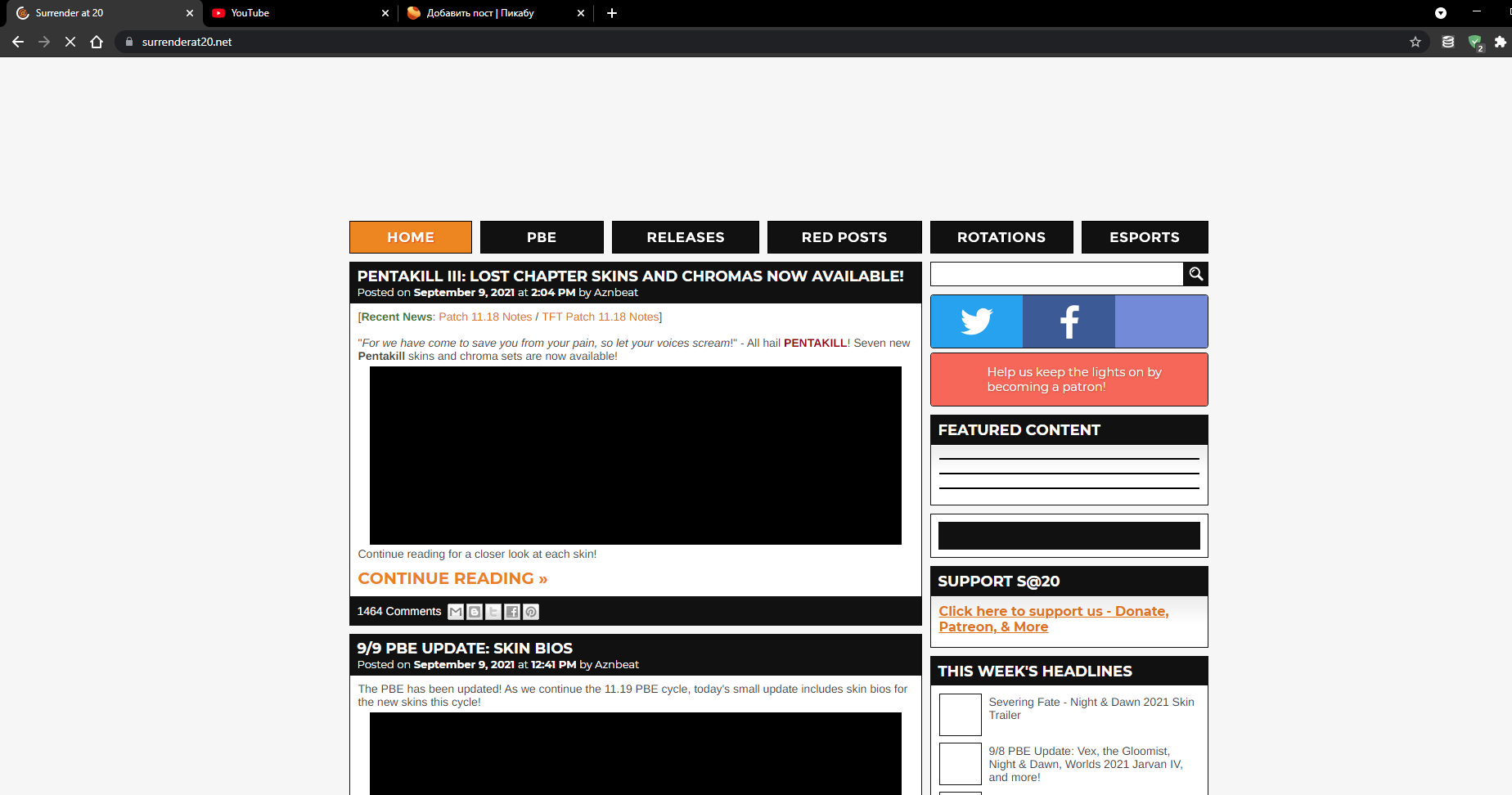
Task: Share Pentakill post to Facebook icon
Action: pos(512,612)
